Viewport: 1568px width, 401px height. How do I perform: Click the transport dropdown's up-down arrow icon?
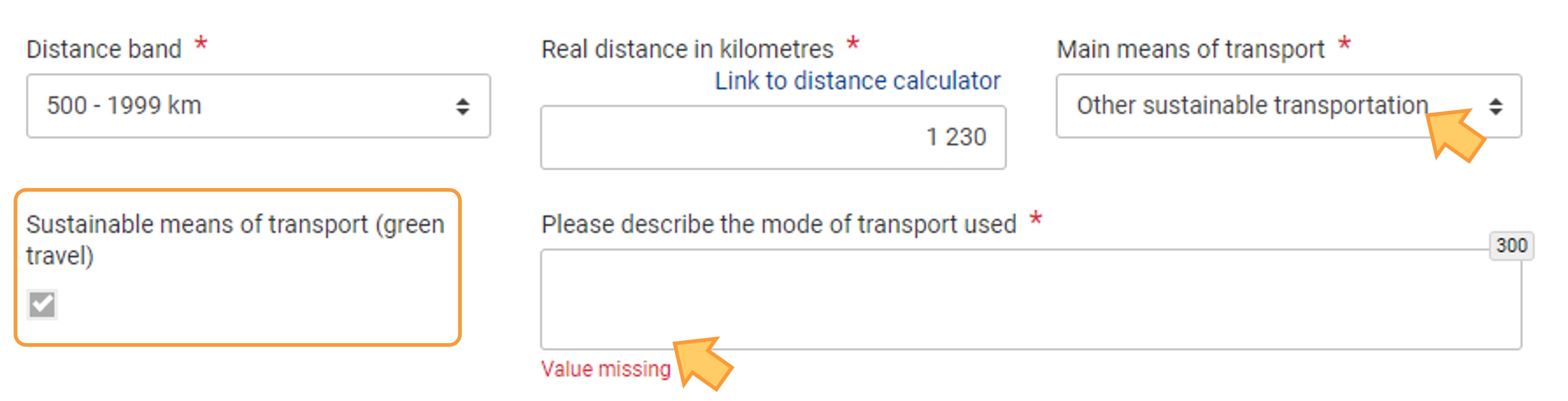click(1496, 106)
